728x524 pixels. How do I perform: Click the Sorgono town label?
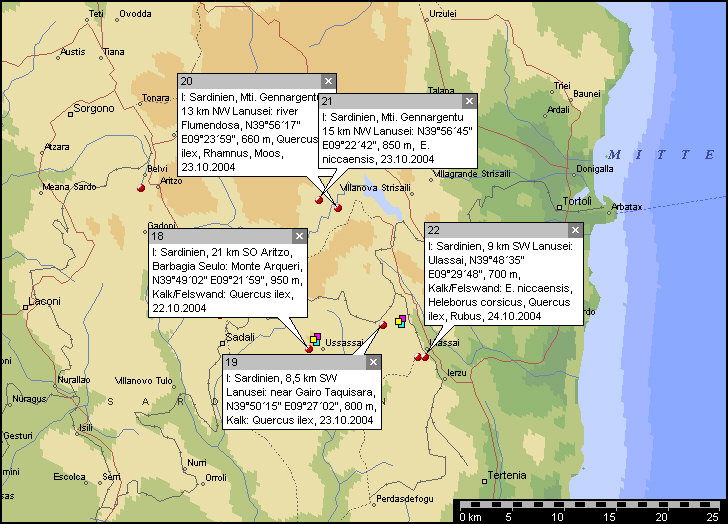95,108
